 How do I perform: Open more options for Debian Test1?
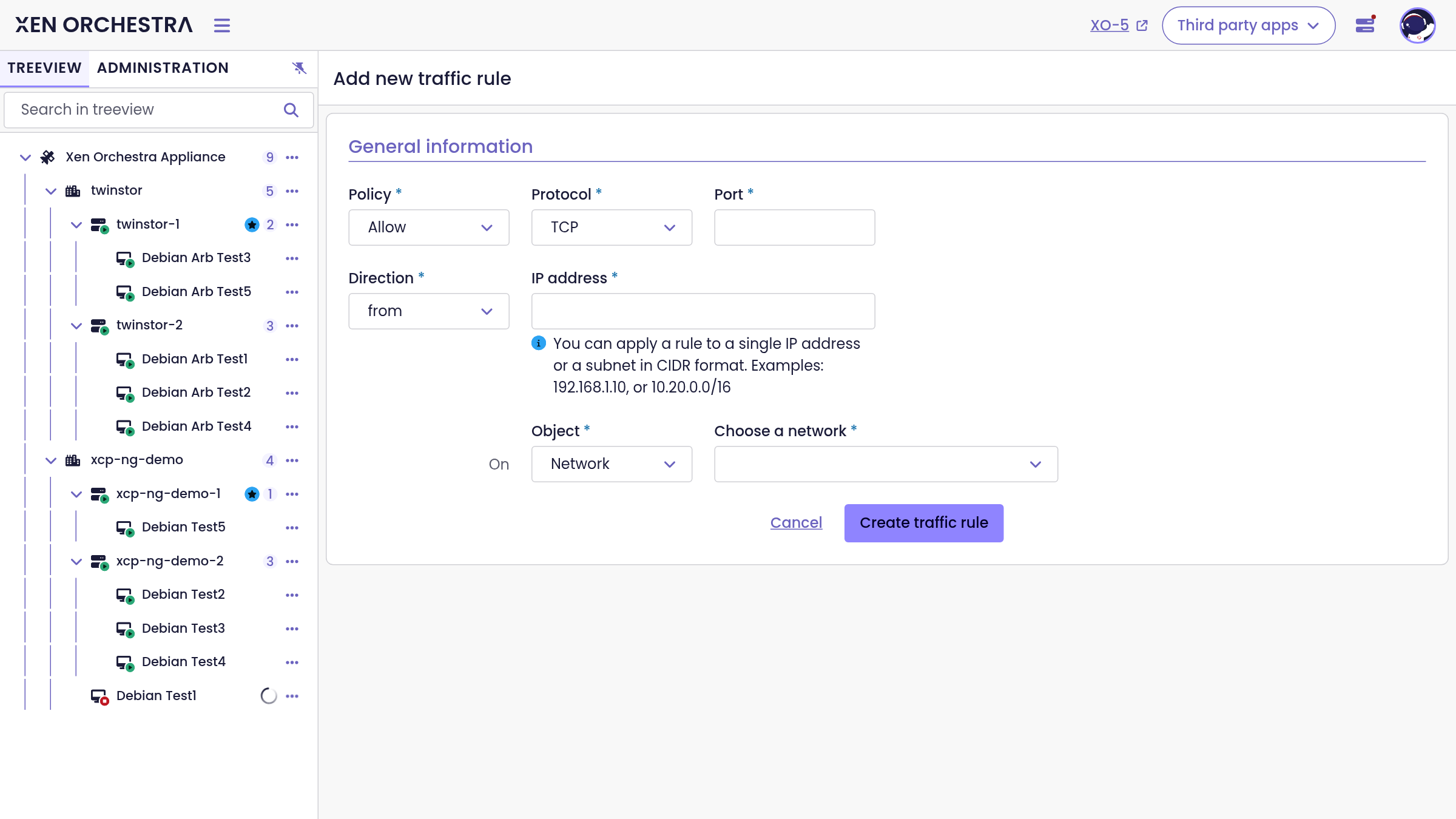pos(292,696)
